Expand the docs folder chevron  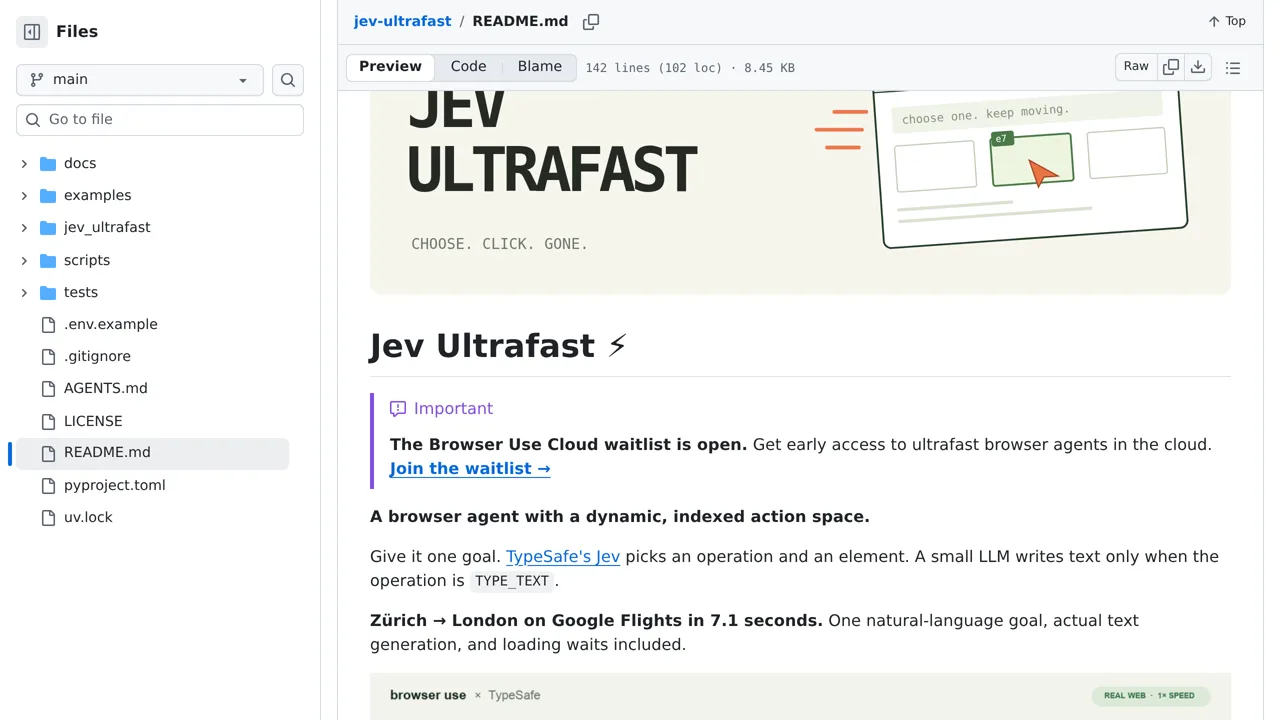[x=24, y=163]
